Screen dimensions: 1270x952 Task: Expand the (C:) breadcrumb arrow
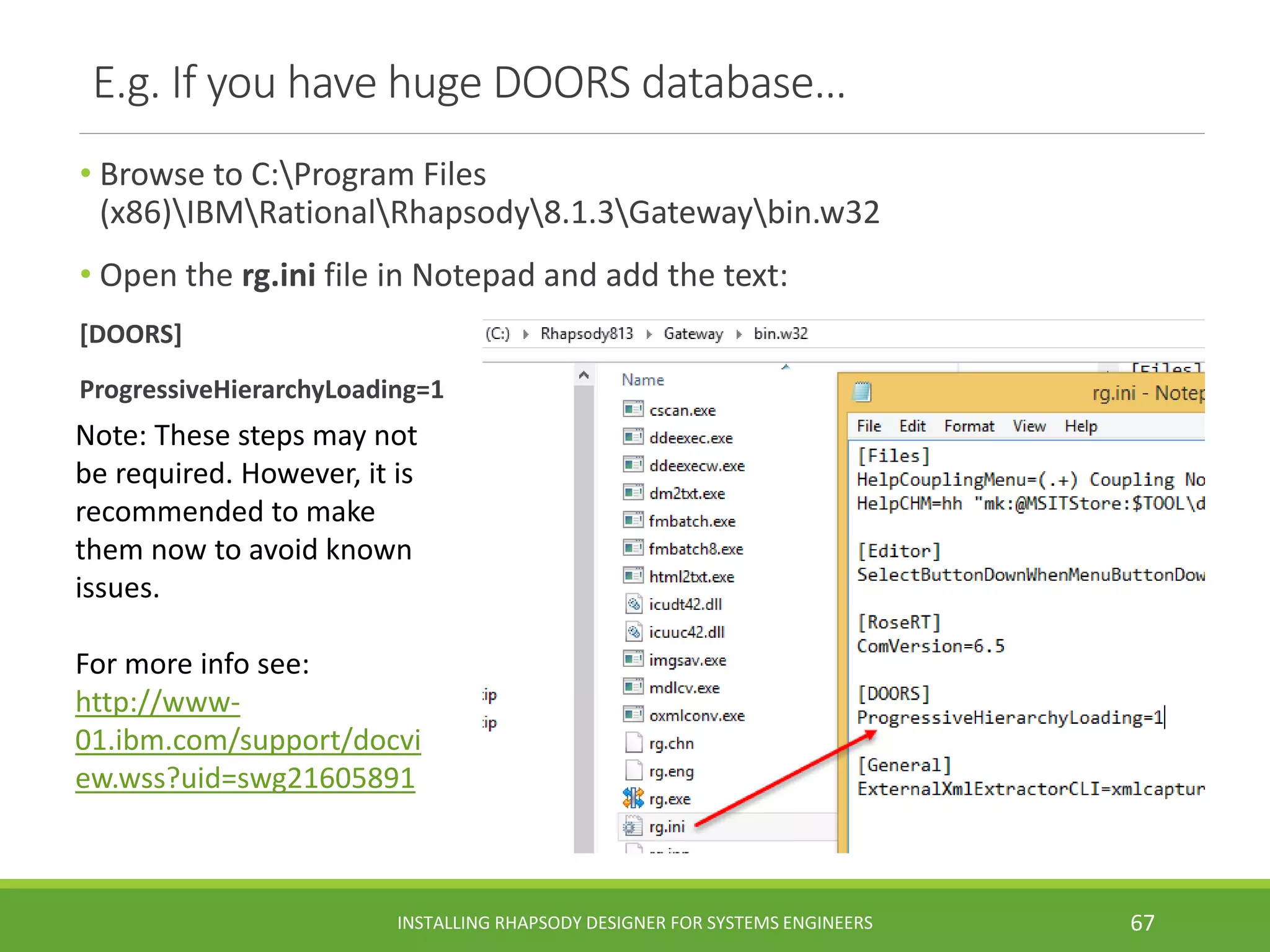526,335
